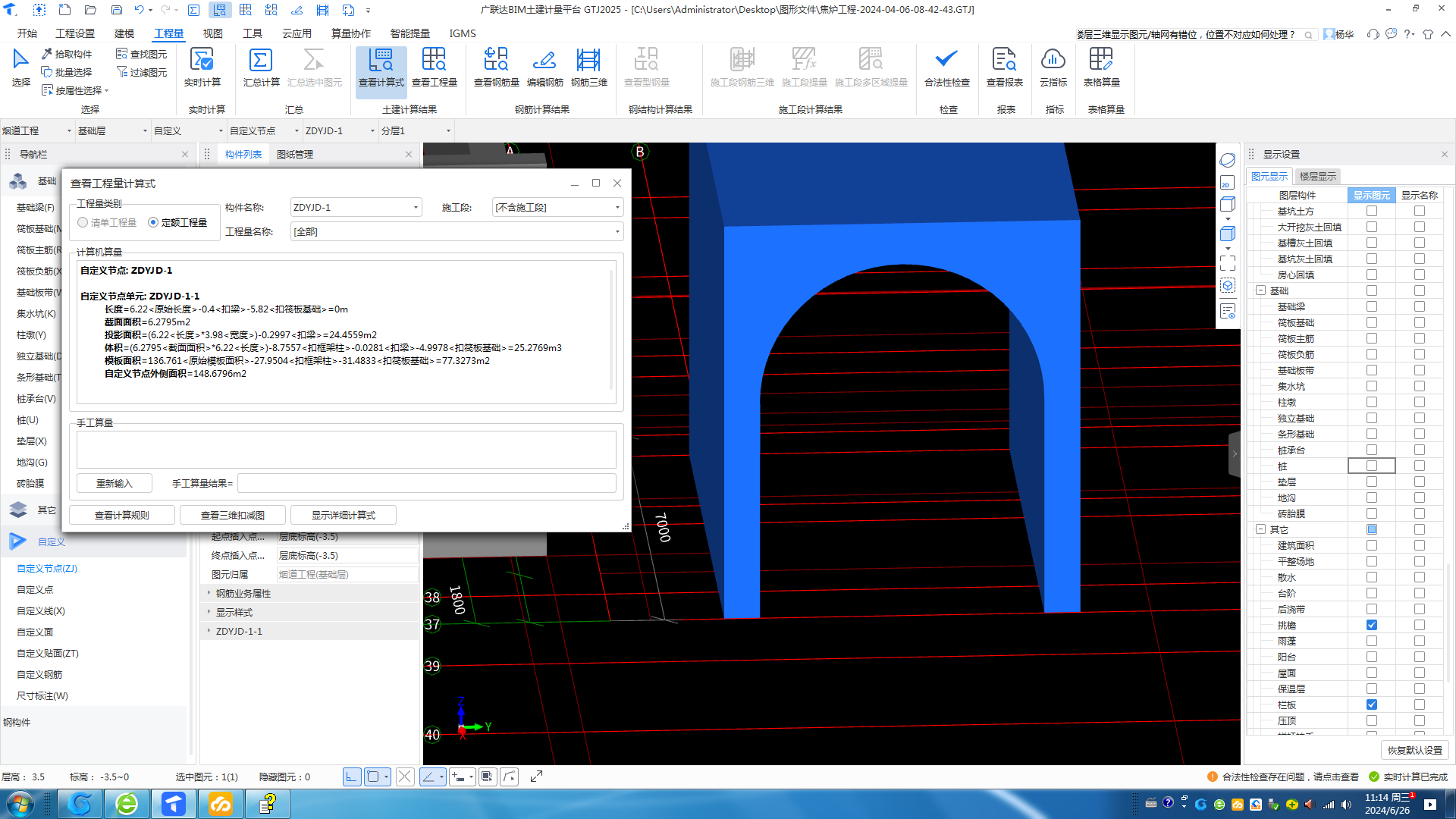Open 基础层 floor dropdown
The height and width of the screenshot is (819, 1456).
click(x=112, y=130)
